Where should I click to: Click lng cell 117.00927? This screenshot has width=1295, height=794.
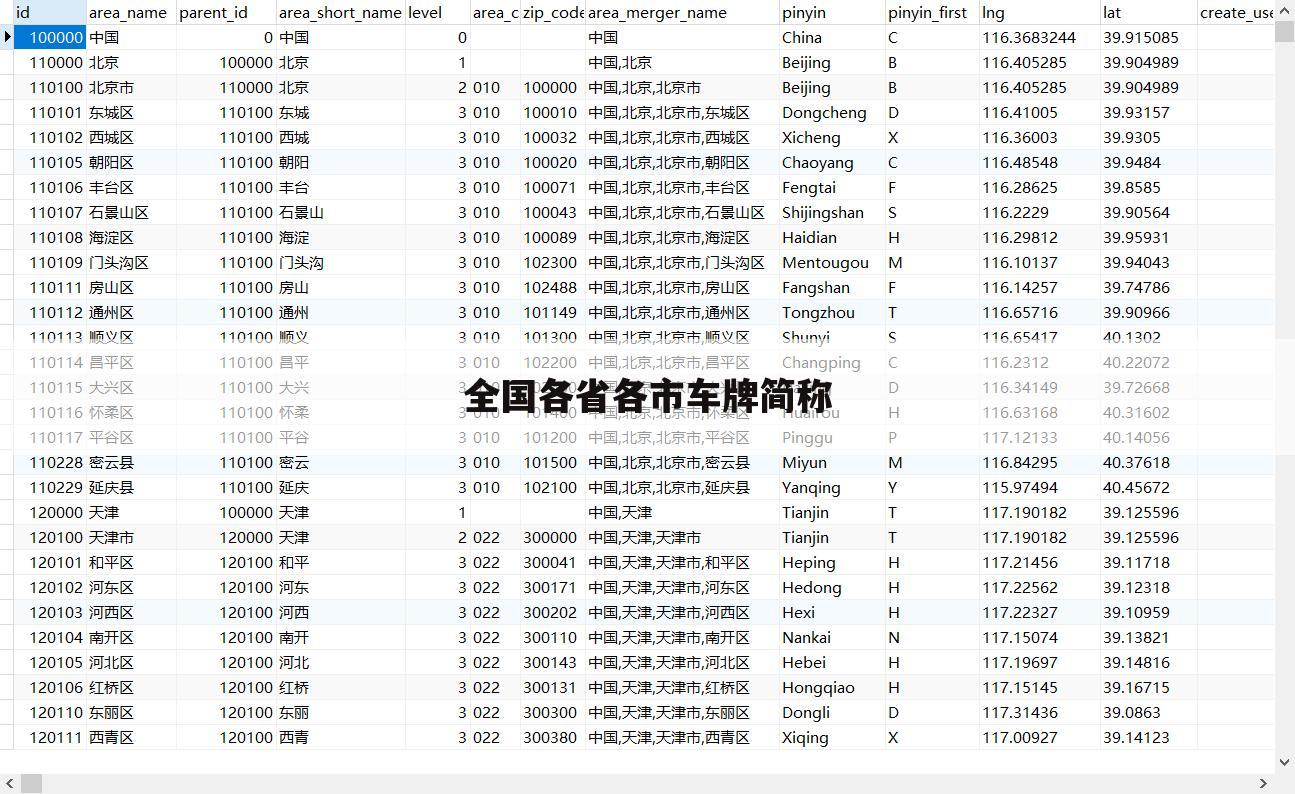click(x=1039, y=737)
